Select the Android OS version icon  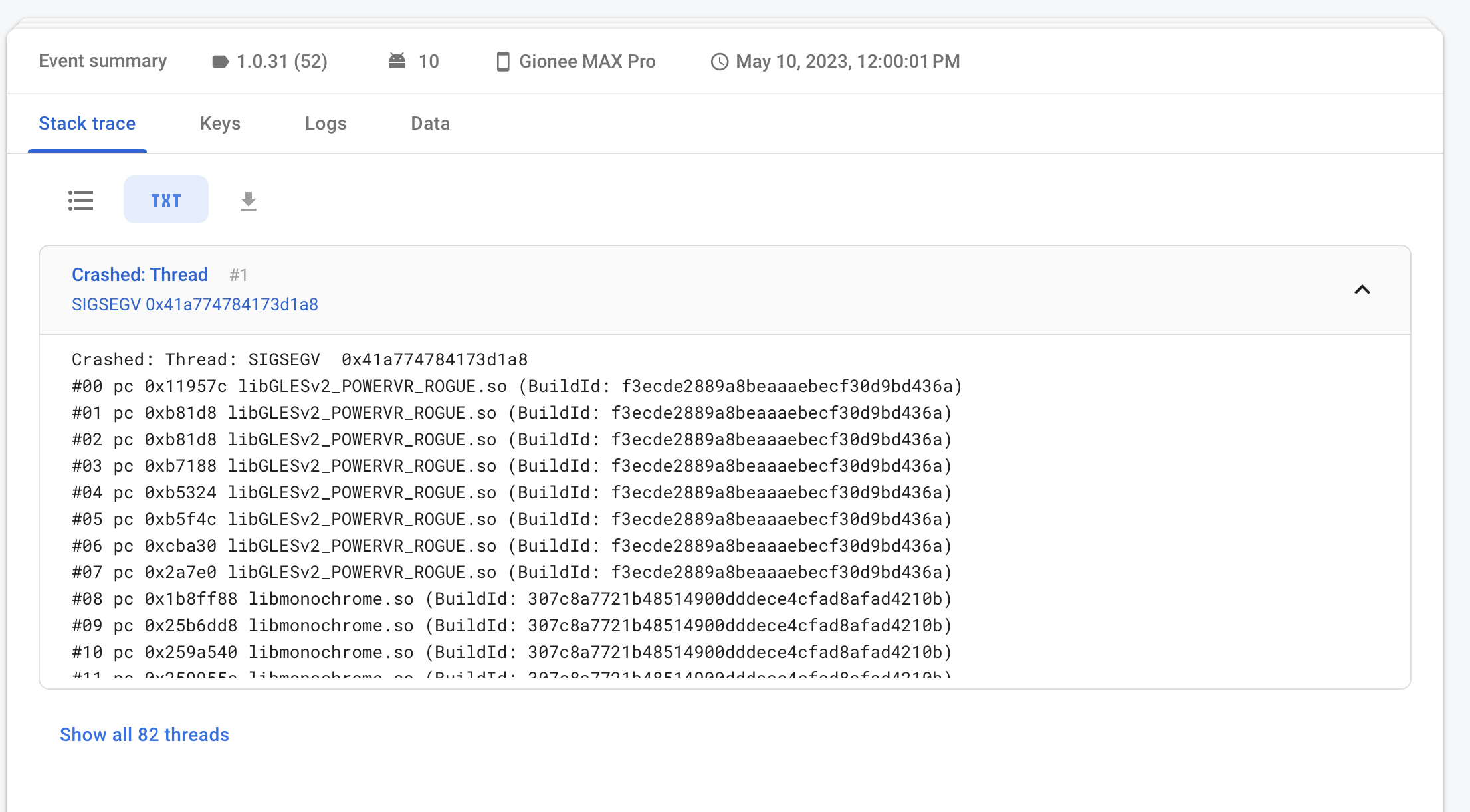pos(397,60)
